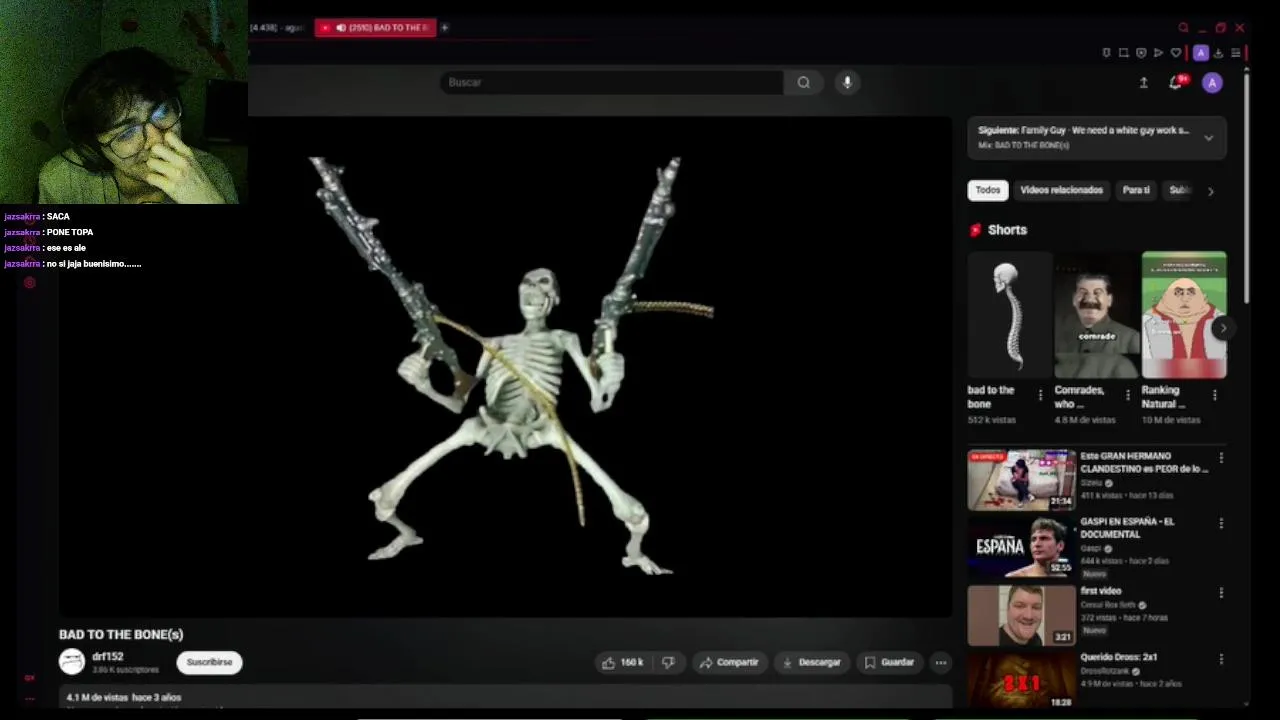Show next Shorts with the arrow

(x=1222, y=328)
